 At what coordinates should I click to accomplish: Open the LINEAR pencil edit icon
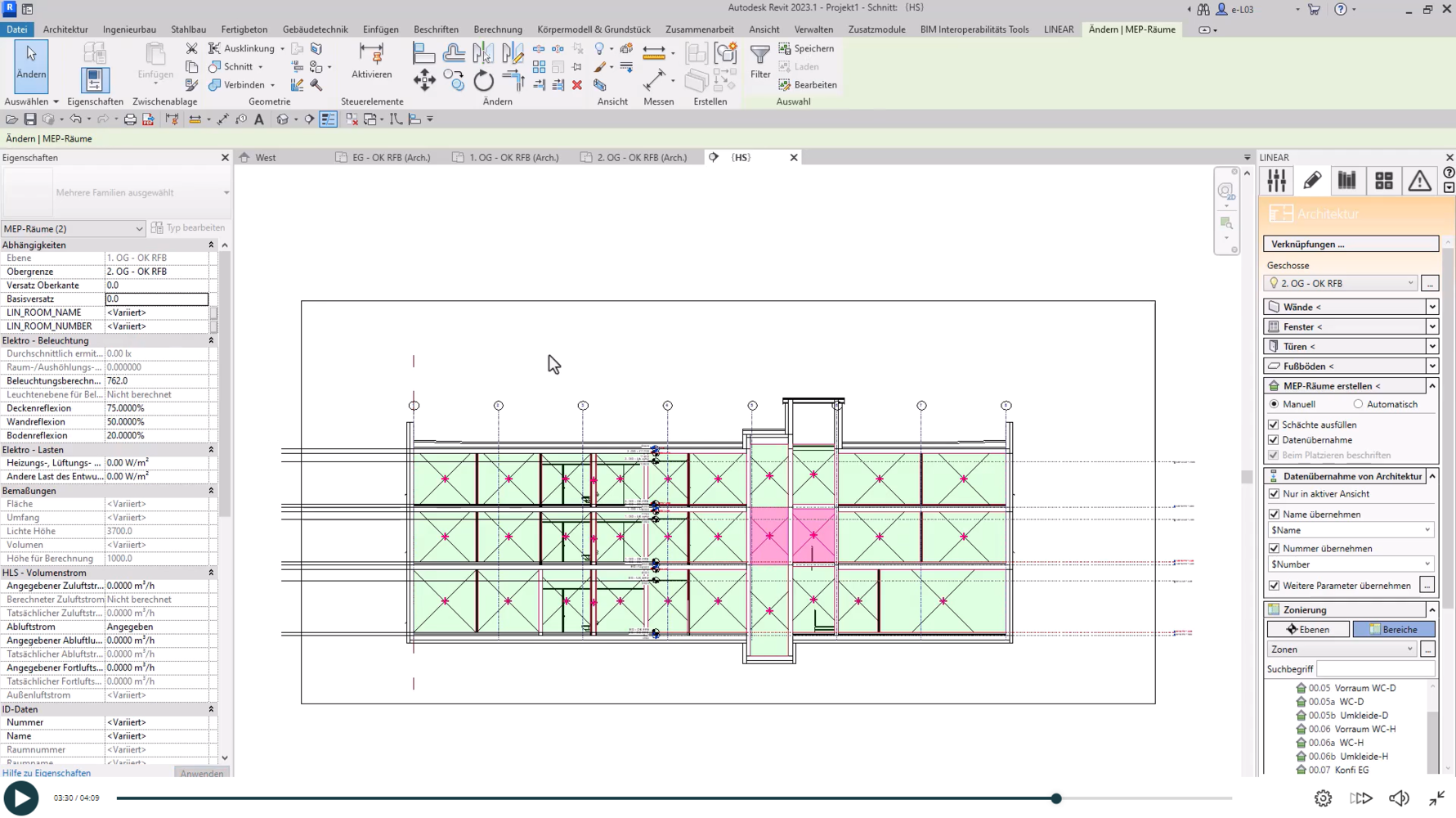pos(1312,181)
